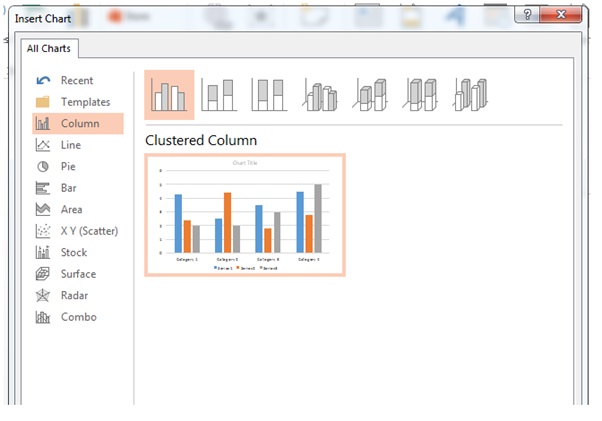Choose the Stacked Column subtype icon
Image resolution: width=602 pixels, height=421 pixels.
click(219, 96)
